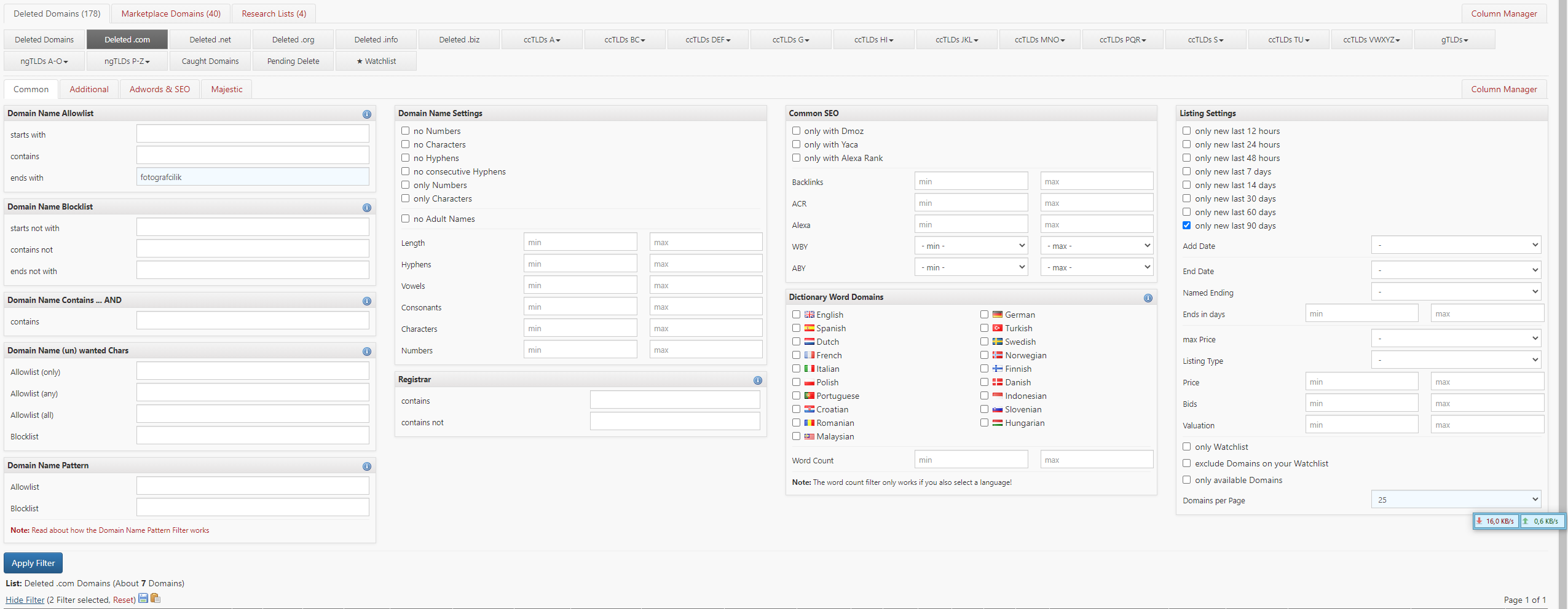The height and width of the screenshot is (609, 1568).
Task: Open the Domains per Page dropdown
Action: (1456, 500)
